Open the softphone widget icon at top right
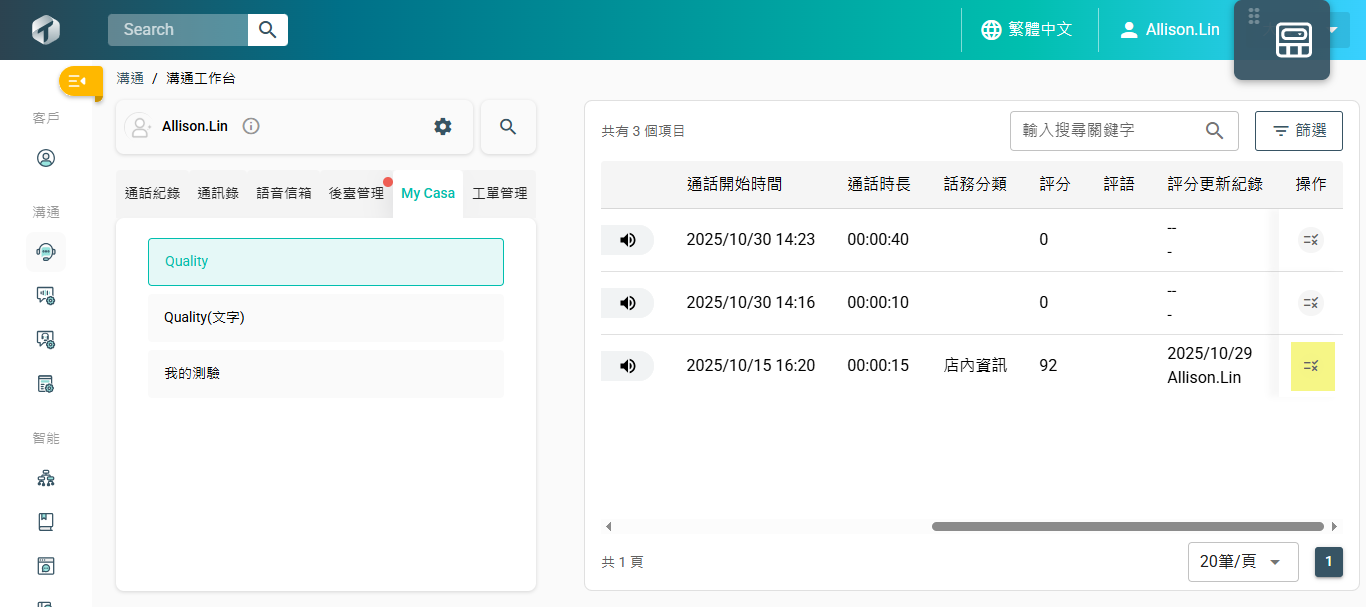The height and width of the screenshot is (607, 1366). [x=1293, y=40]
